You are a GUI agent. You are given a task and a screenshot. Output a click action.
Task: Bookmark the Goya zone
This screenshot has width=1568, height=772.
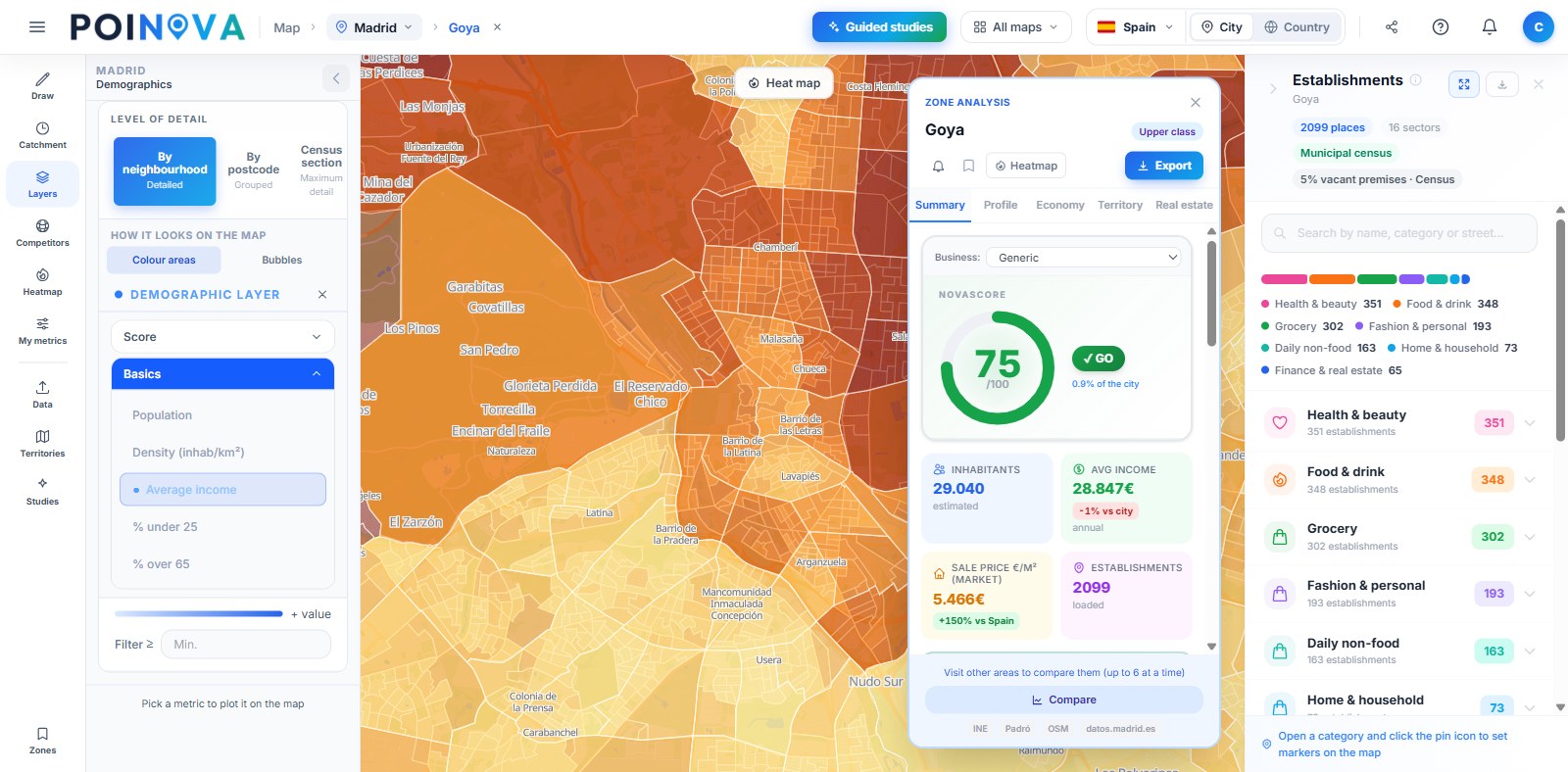pyautogui.click(x=968, y=166)
